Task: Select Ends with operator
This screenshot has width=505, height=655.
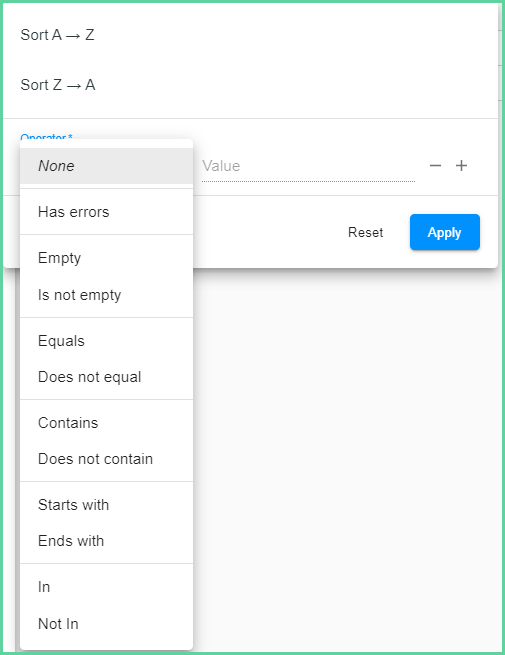Action: pyautogui.click(x=107, y=541)
